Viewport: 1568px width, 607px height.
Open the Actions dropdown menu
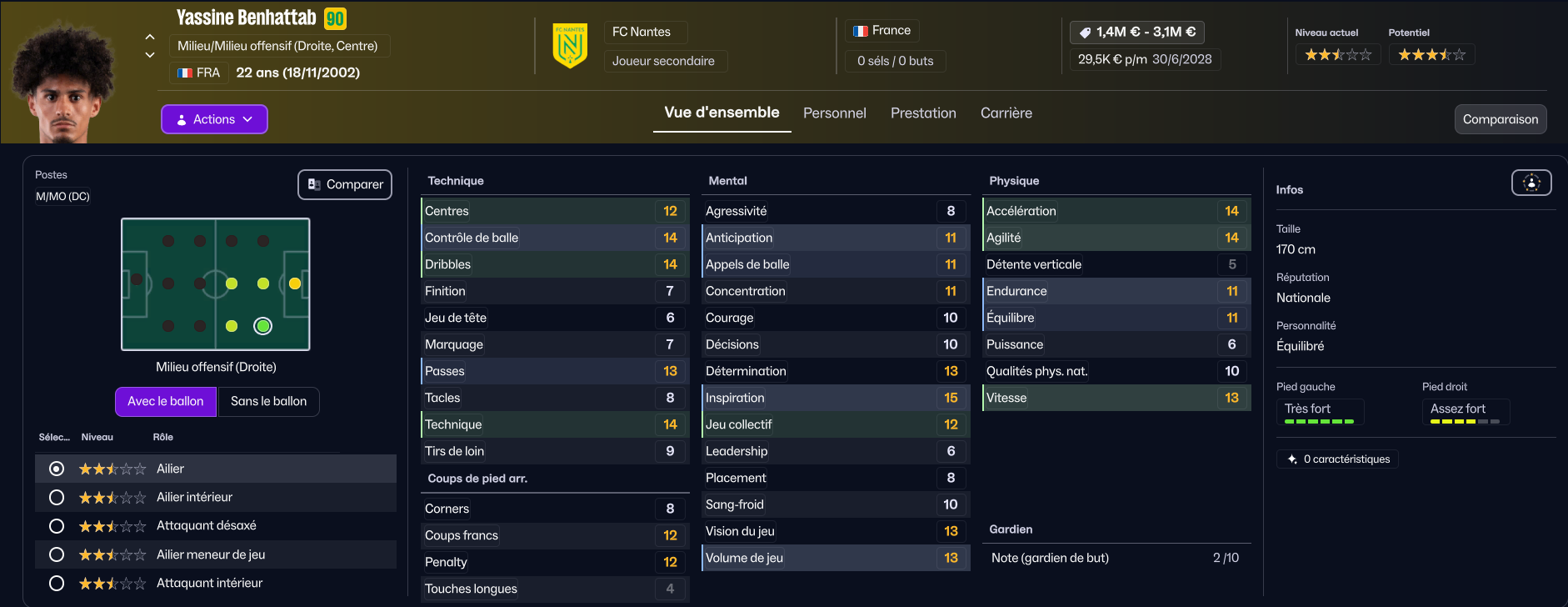[214, 119]
